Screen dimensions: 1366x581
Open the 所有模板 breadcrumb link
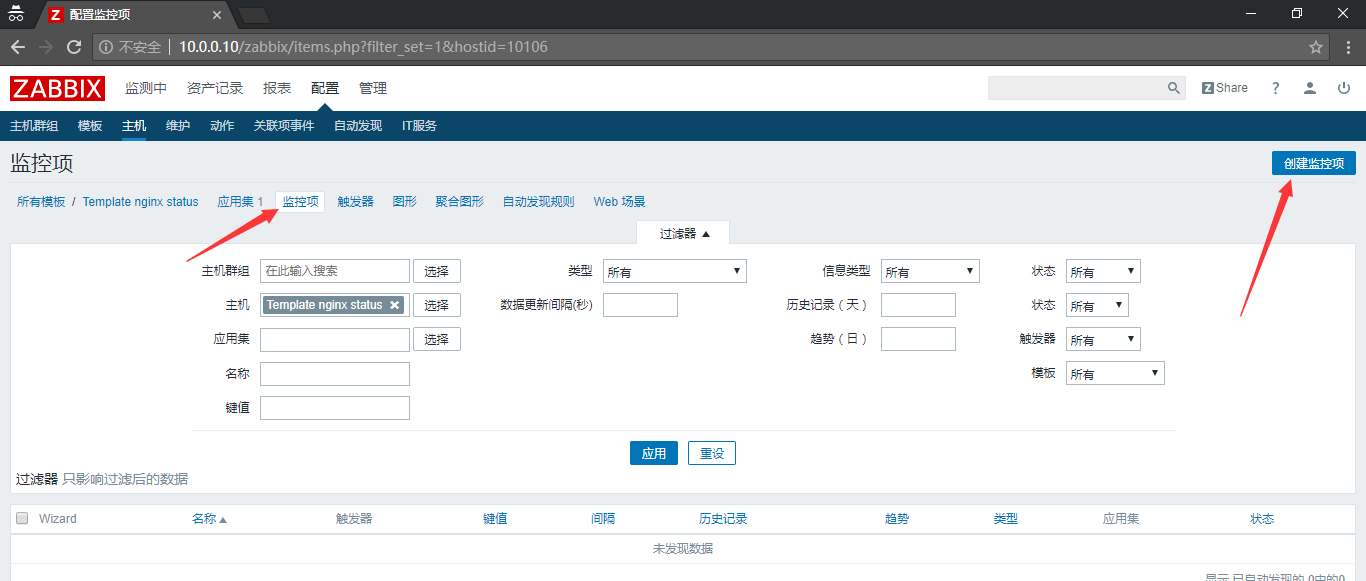click(x=41, y=201)
